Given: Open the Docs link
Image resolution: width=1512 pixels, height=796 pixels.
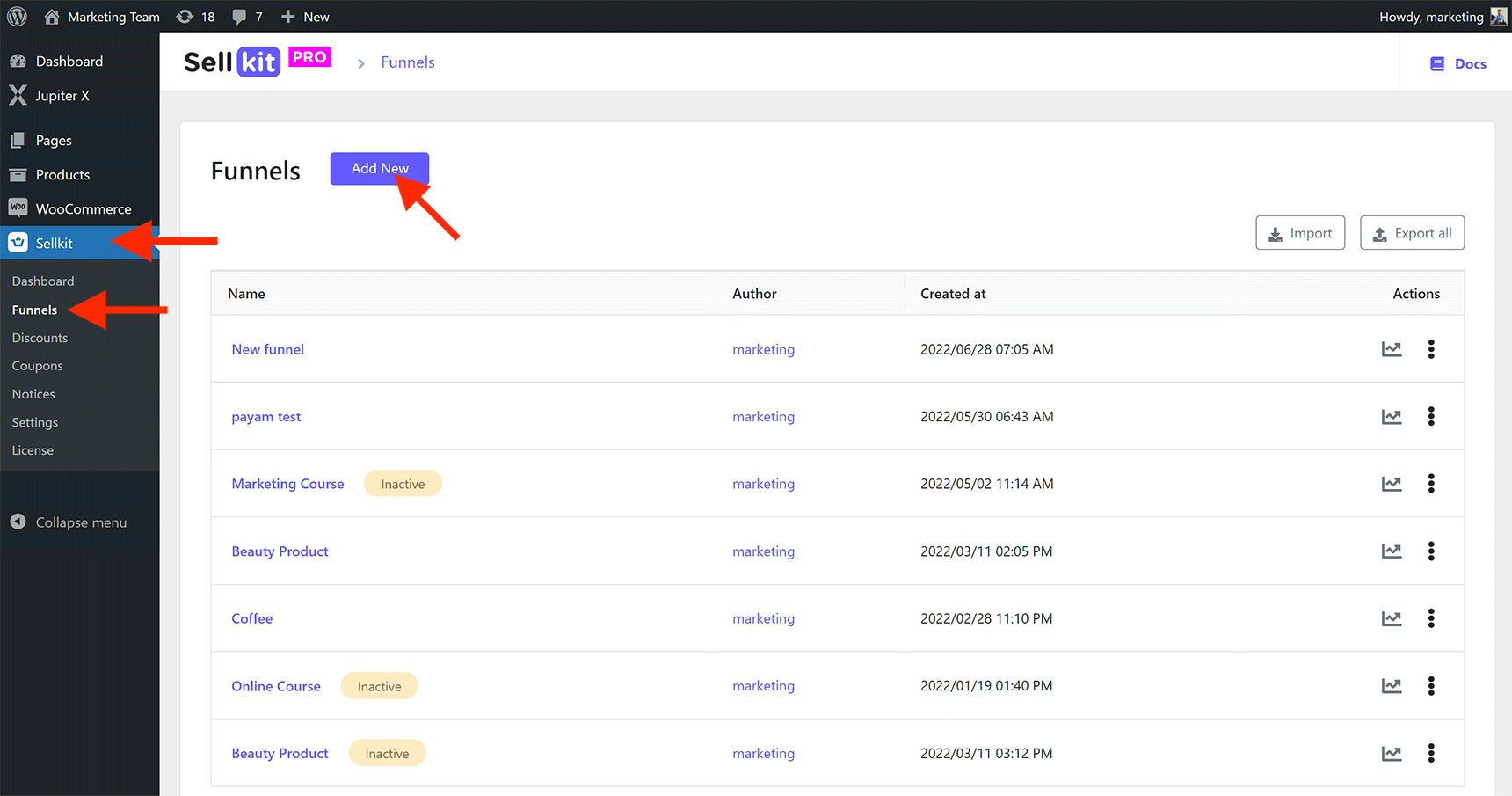Looking at the screenshot, I should click(x=1458, y=63).
